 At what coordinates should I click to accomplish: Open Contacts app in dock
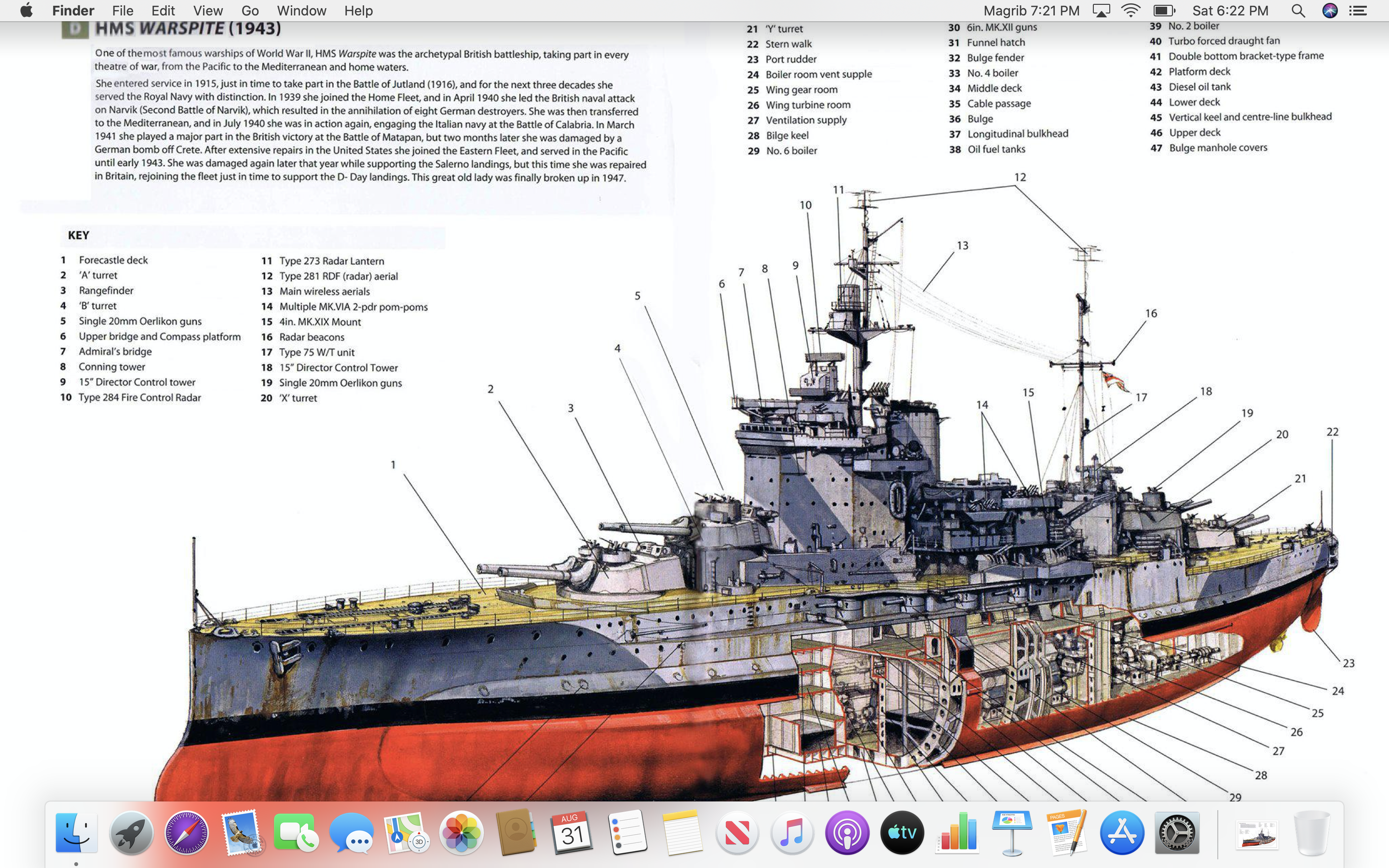pyautogui.click(x=517, y=832)
